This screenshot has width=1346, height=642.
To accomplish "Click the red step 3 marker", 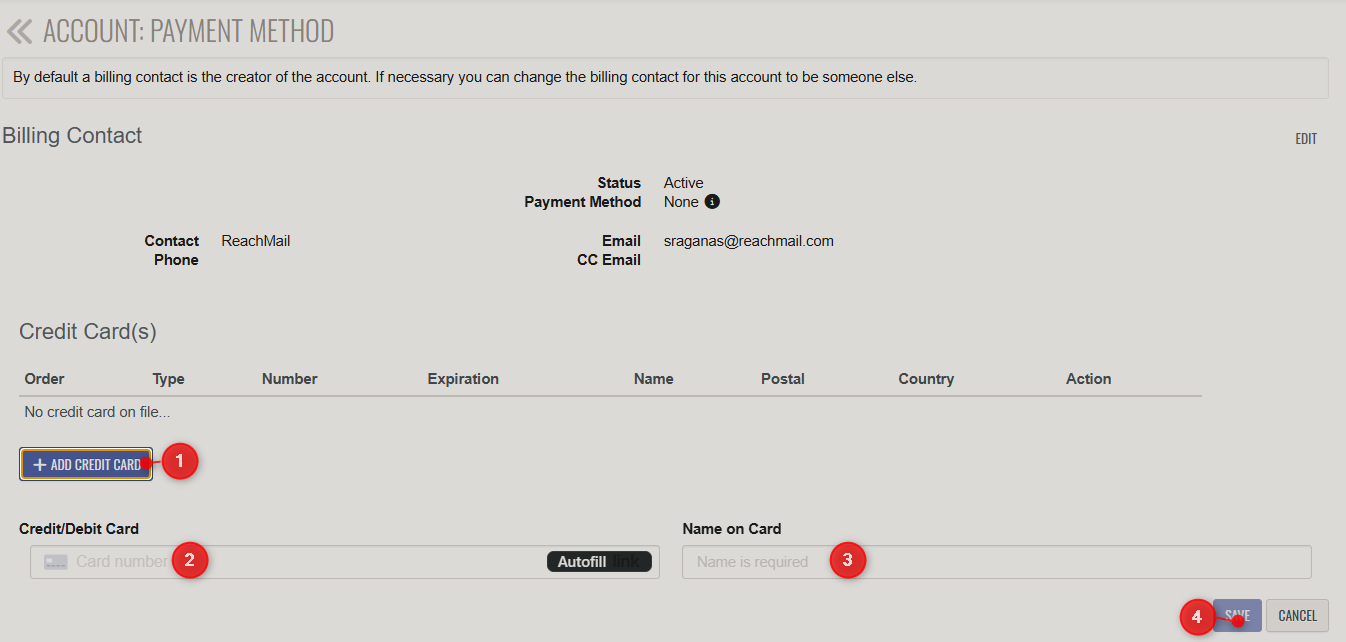I will point(847,560).
